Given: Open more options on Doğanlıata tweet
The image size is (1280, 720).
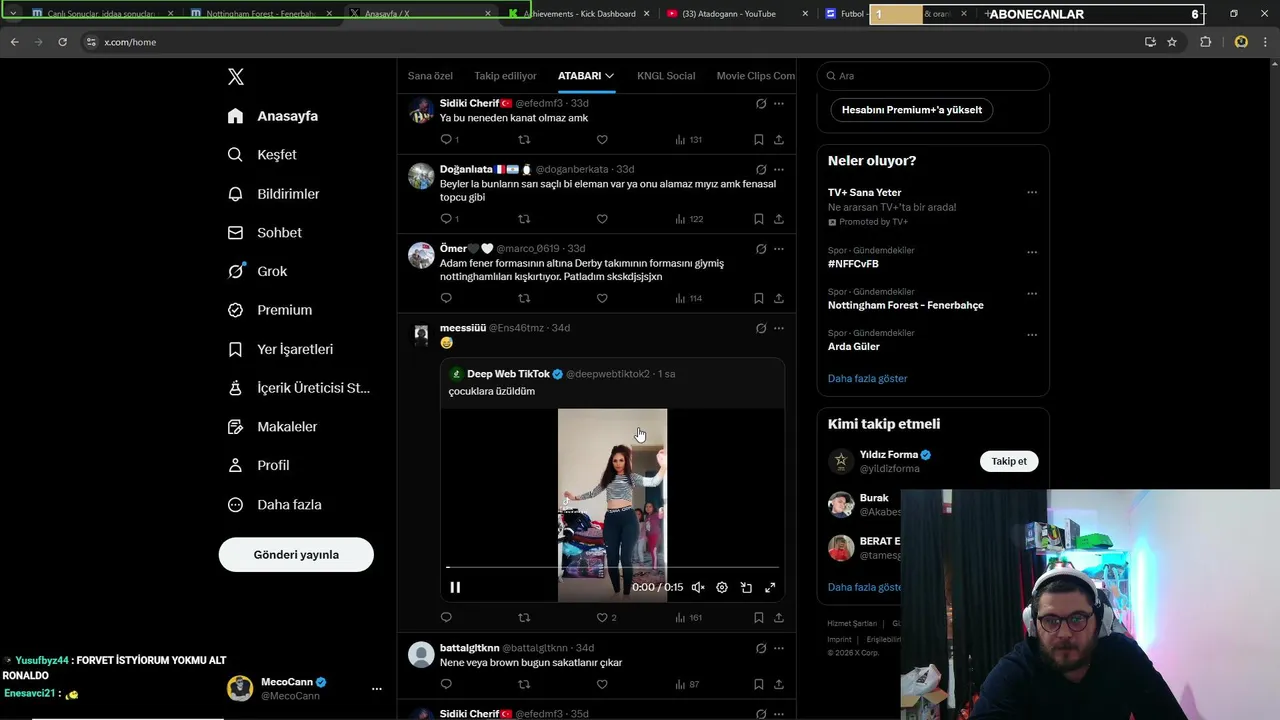Looking at the screenshot, I should tap(779, 169).
